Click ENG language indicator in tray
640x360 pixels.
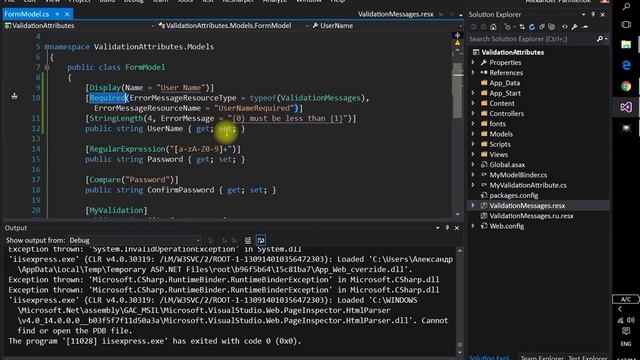pyautogui.click(x=626, y=344)
